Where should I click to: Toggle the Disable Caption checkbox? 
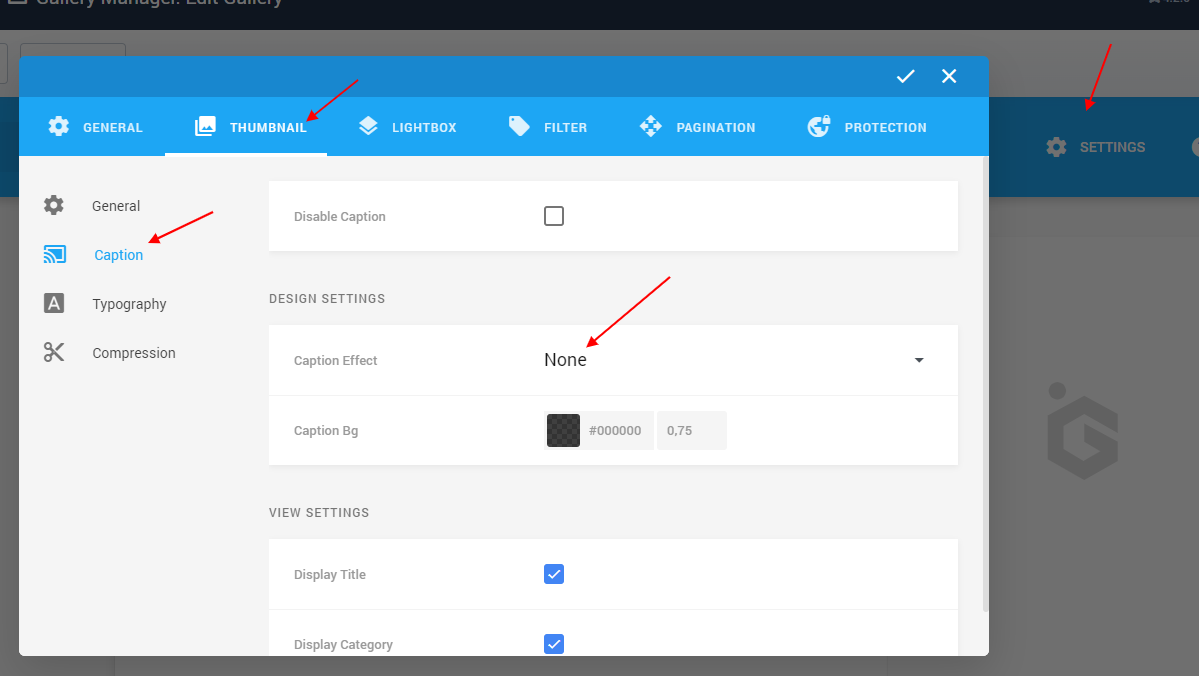(554, 216)
